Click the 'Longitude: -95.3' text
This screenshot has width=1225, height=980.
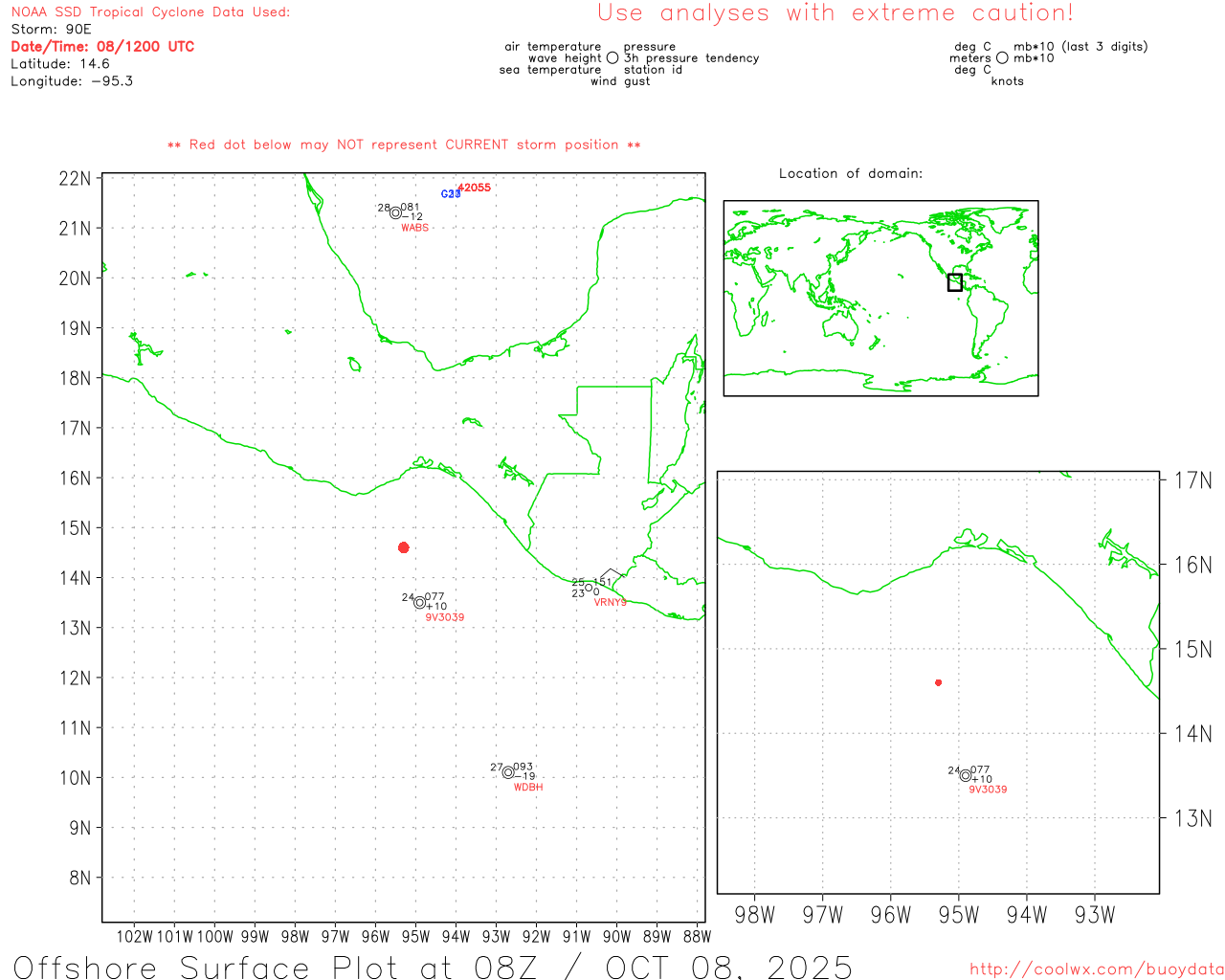[x=72, y=81]
